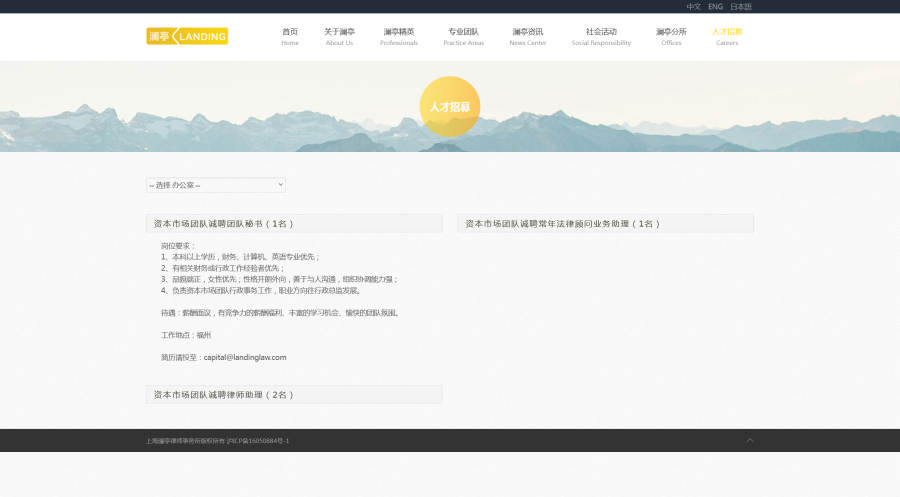Open the 选择办公室 office dropdown
This screenshot has width=900, height=497.
pyautogui.click(x=216, y=185)
